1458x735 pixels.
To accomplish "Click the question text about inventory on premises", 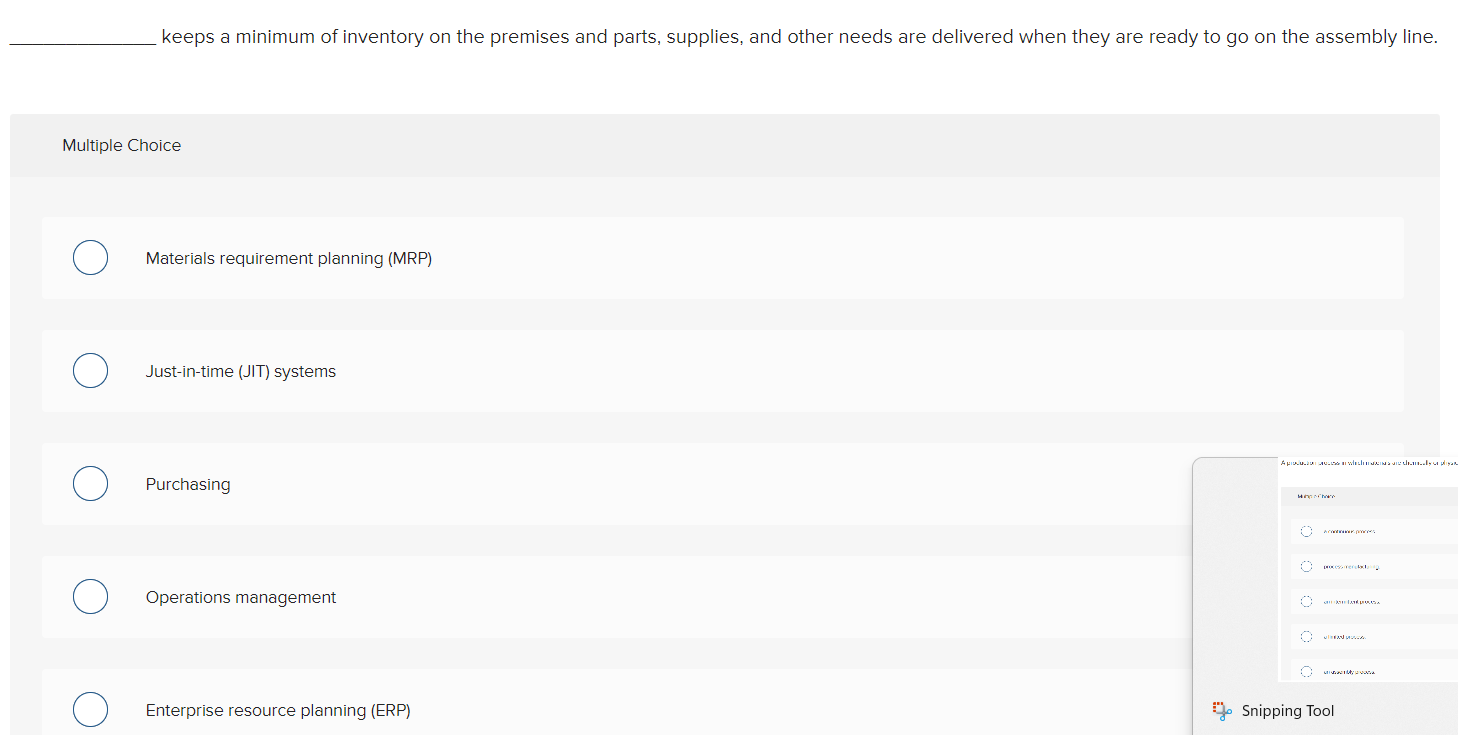I will click(x=700, y=36).
